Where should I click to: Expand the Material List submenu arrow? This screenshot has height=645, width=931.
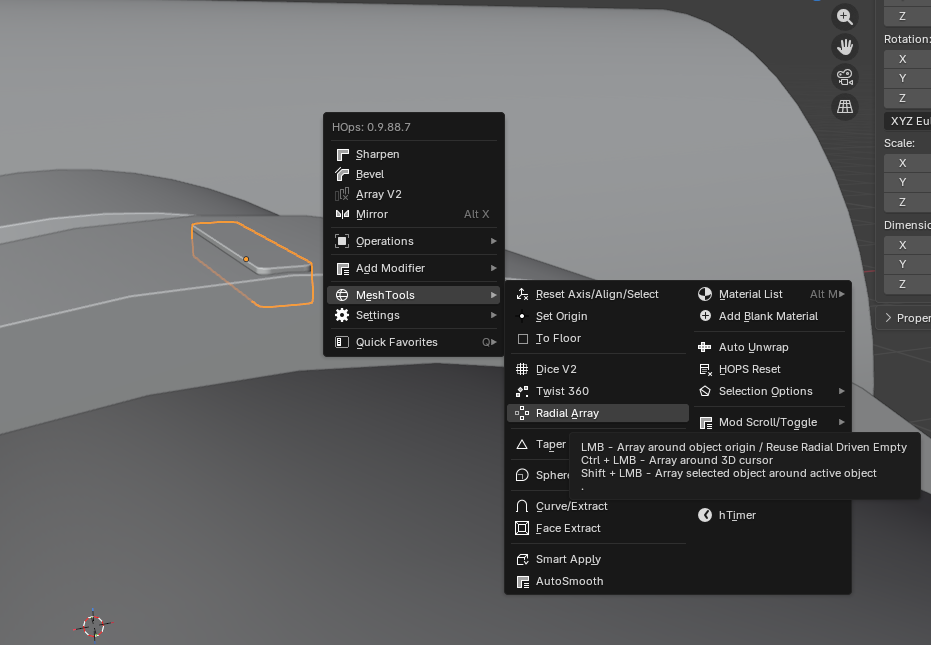click(x=842, y=294)
